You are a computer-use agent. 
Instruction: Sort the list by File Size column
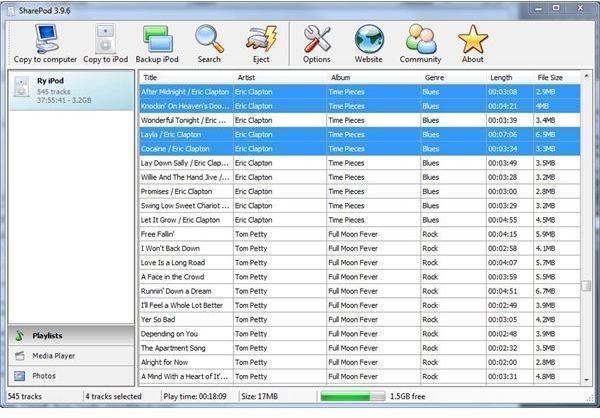click(557, 77)
